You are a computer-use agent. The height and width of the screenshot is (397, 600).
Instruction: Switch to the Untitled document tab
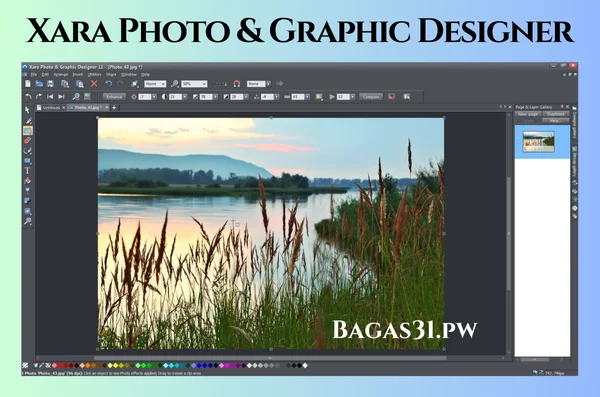click(x=51, y=108)
